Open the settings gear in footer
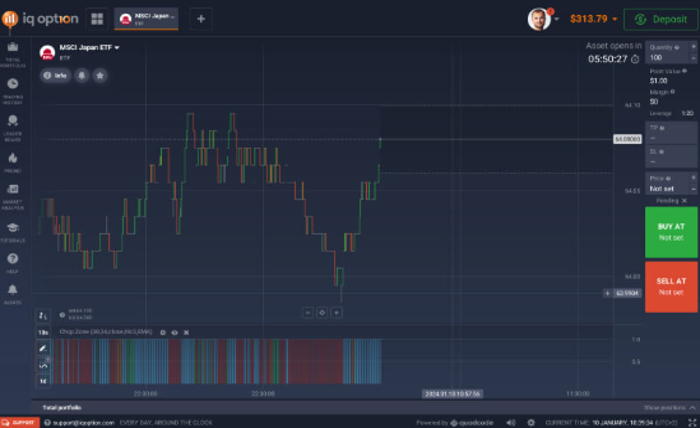 coord(531,422)
